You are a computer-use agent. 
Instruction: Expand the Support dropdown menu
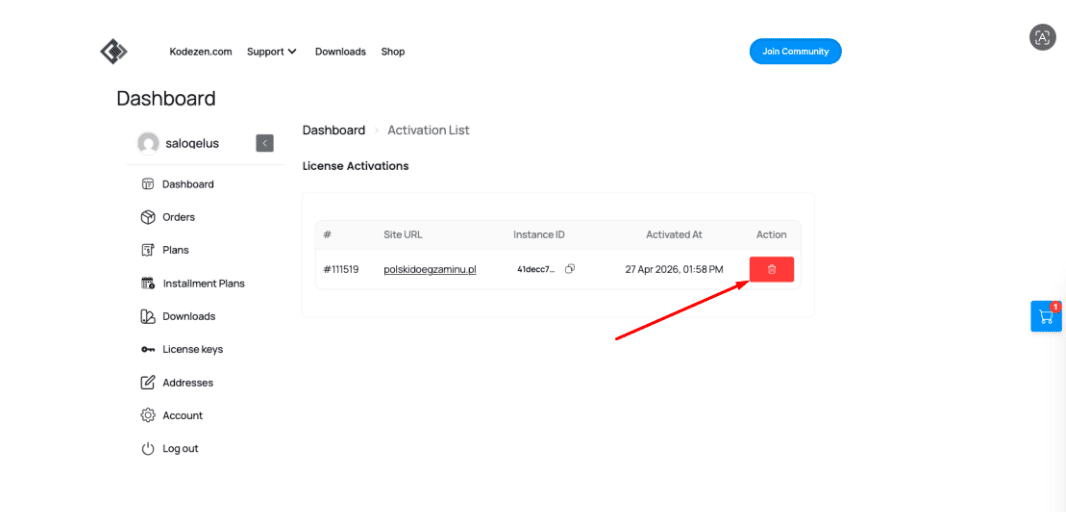(x=272, y=52)
